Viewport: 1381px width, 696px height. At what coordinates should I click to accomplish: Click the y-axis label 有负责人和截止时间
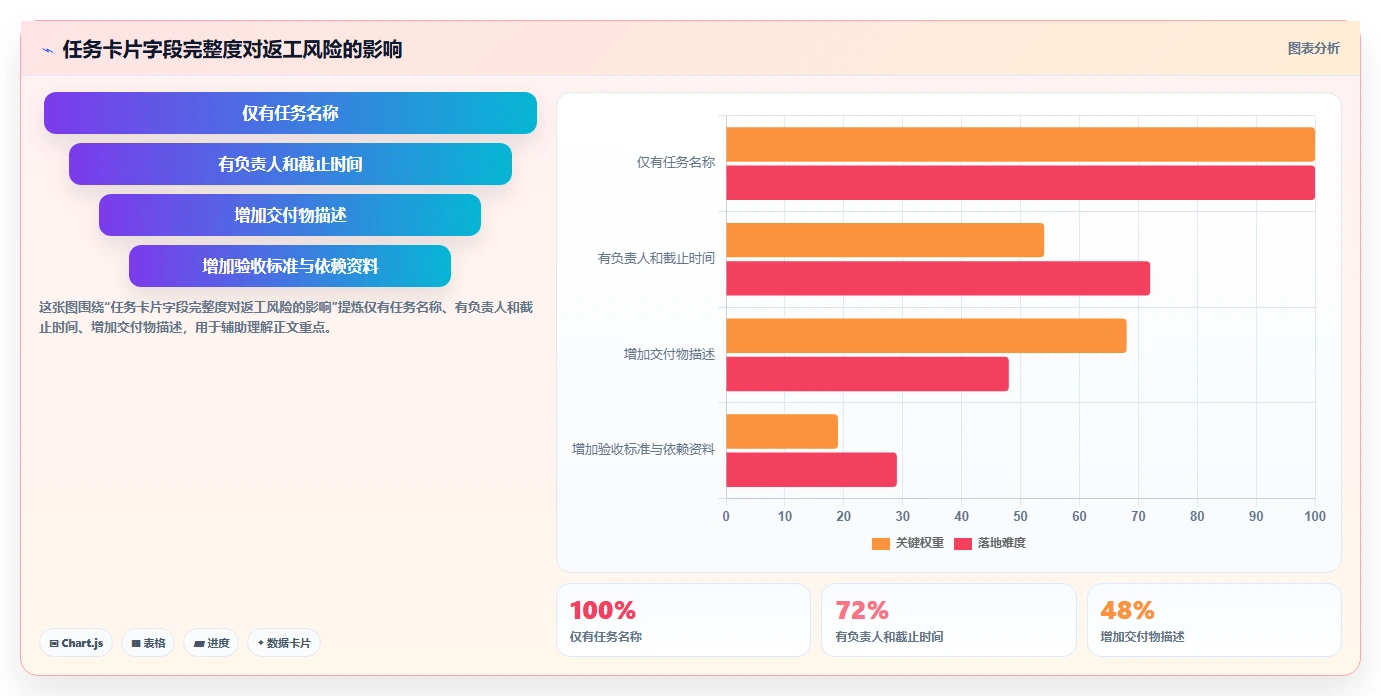click(x=657, y=258)
